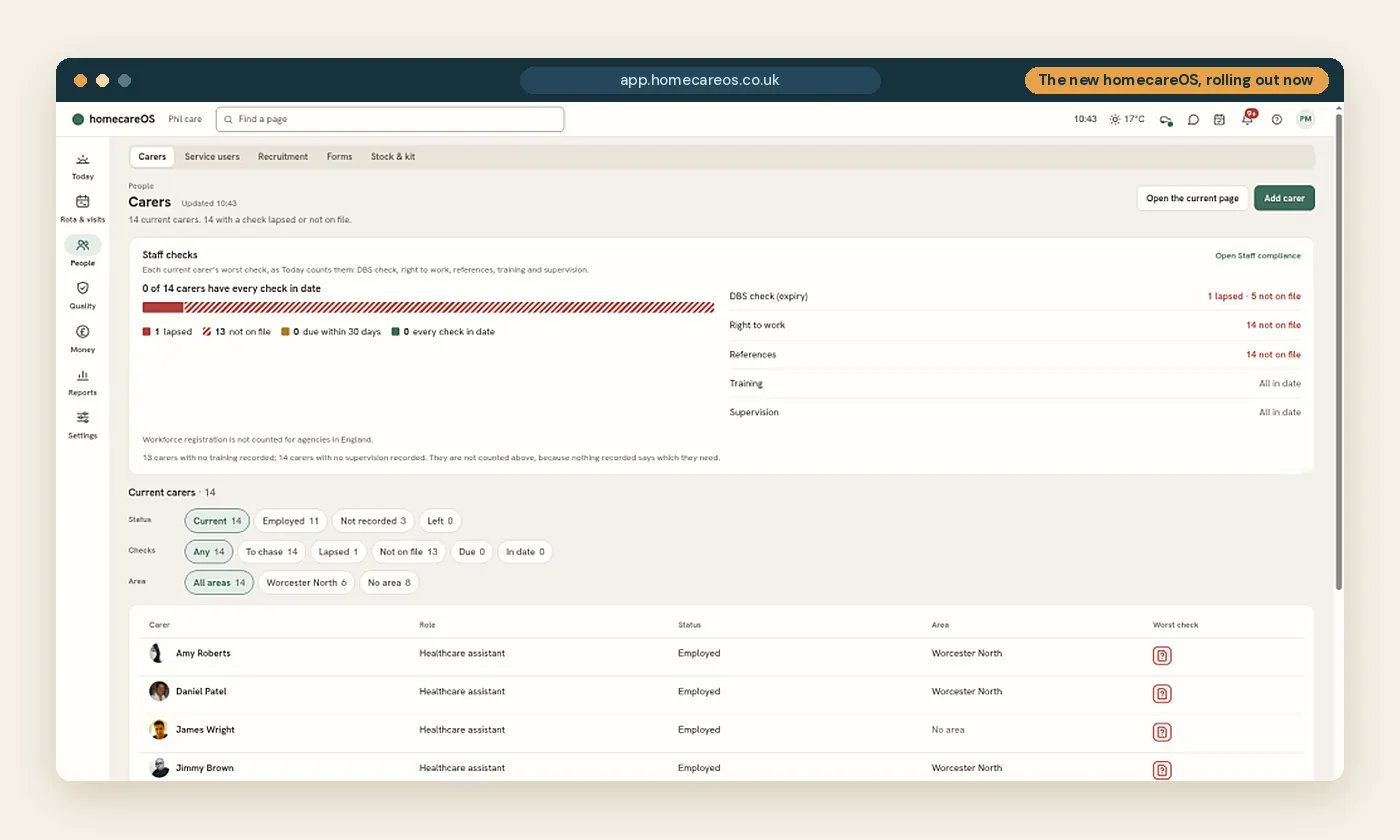
Task: Open the PM user avatar menu
Action: (1305, 119)
